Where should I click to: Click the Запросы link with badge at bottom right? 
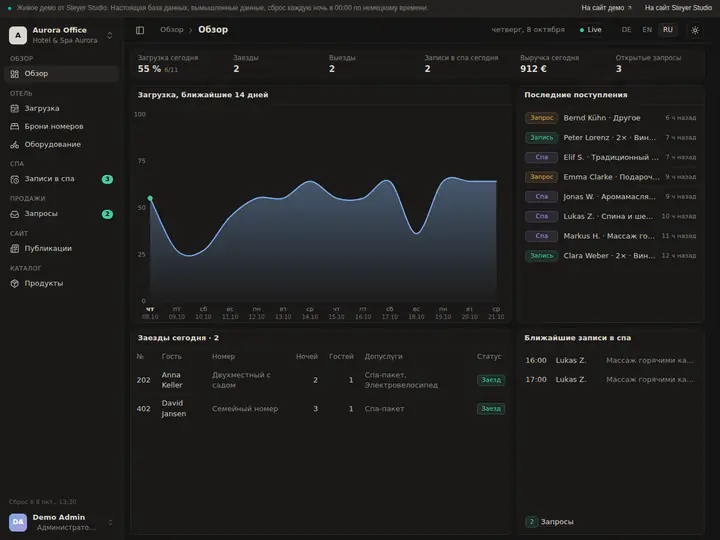click(550, 522)
